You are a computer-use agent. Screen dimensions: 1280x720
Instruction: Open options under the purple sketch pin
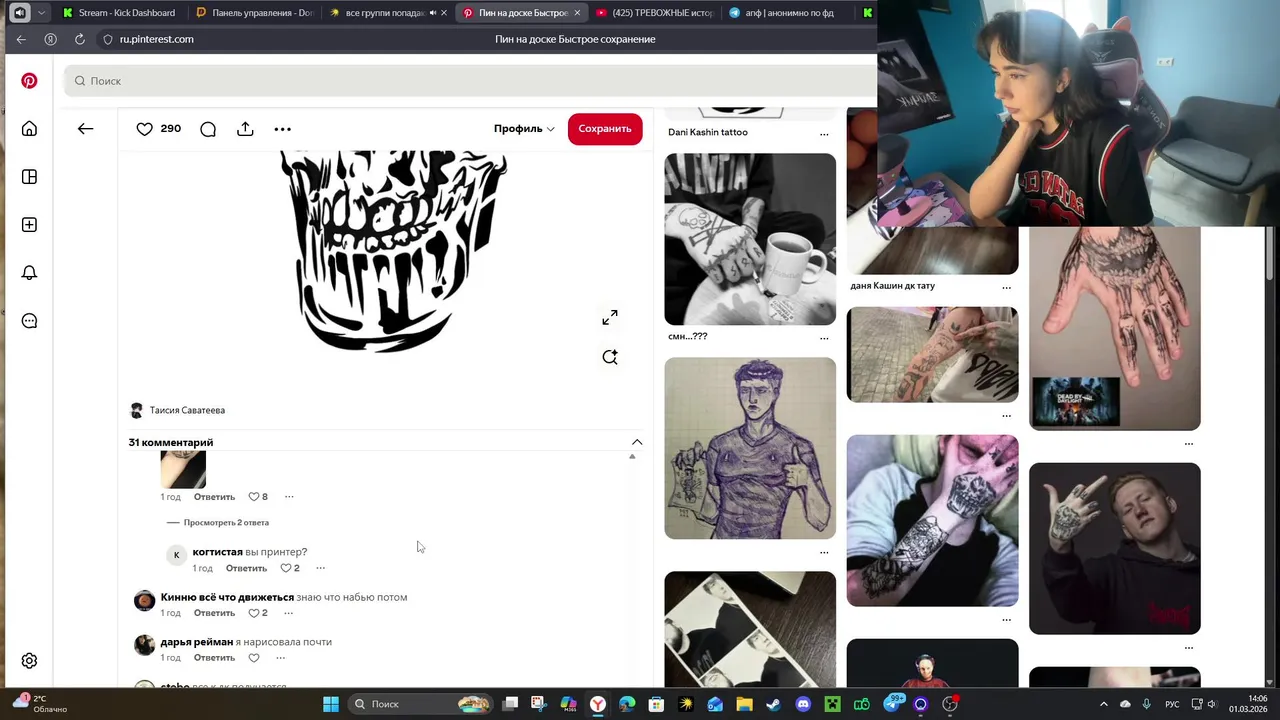pos(824,552)
